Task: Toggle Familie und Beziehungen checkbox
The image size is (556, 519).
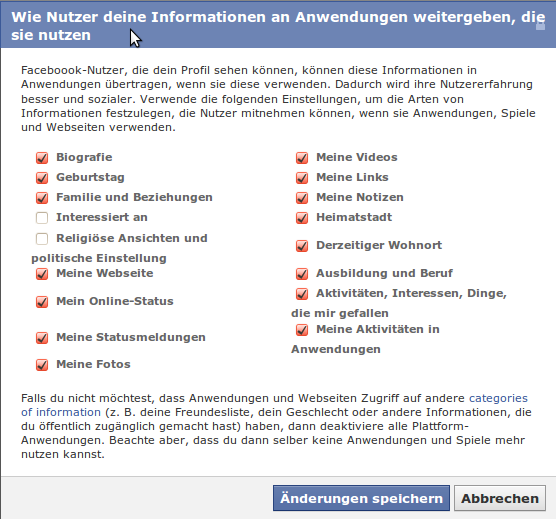Action: (x=42, y=198)
